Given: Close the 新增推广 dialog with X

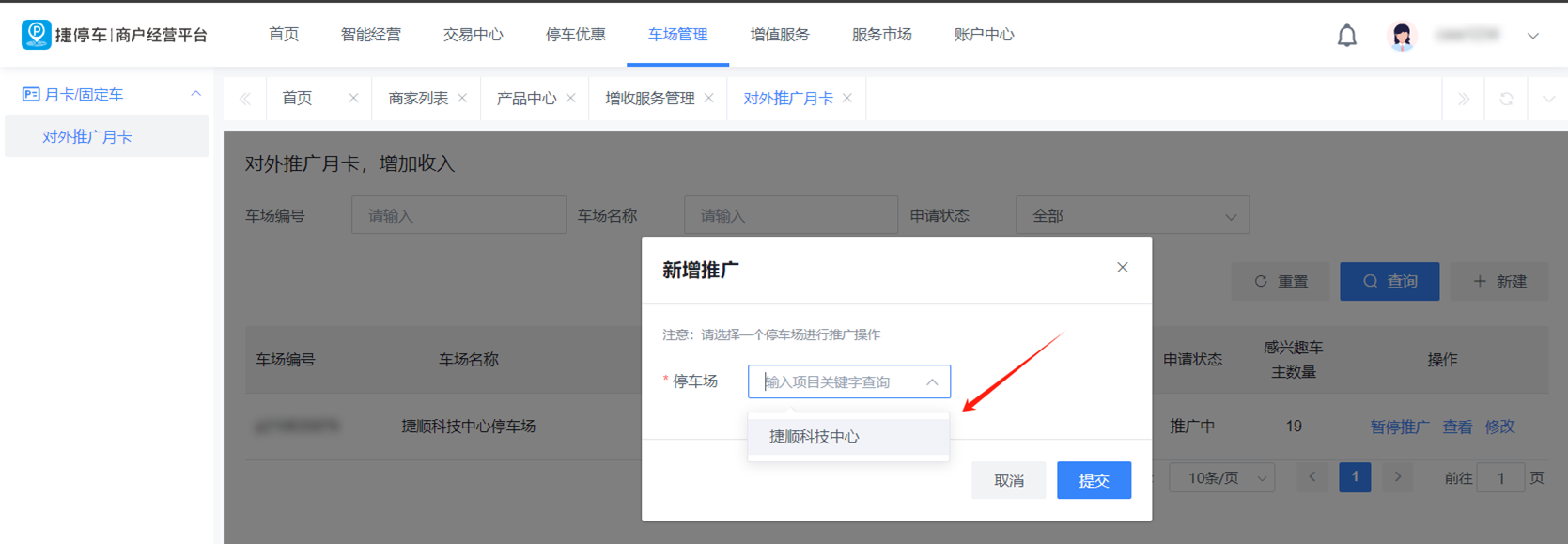Looking at the screenshot, I should (1122, 268).
